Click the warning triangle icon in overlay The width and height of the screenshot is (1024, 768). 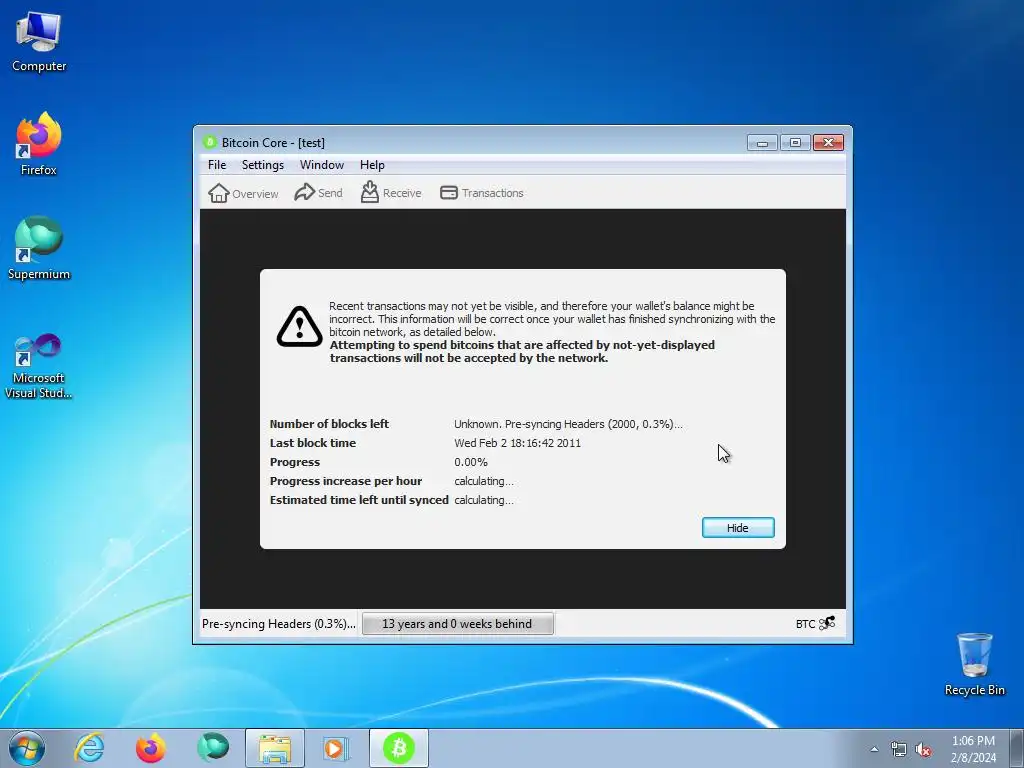[x=299, y=327]
